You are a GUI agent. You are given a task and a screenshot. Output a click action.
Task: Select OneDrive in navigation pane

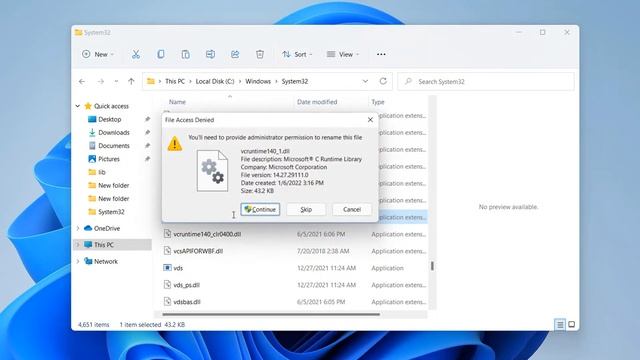click(x=107, y=229)
